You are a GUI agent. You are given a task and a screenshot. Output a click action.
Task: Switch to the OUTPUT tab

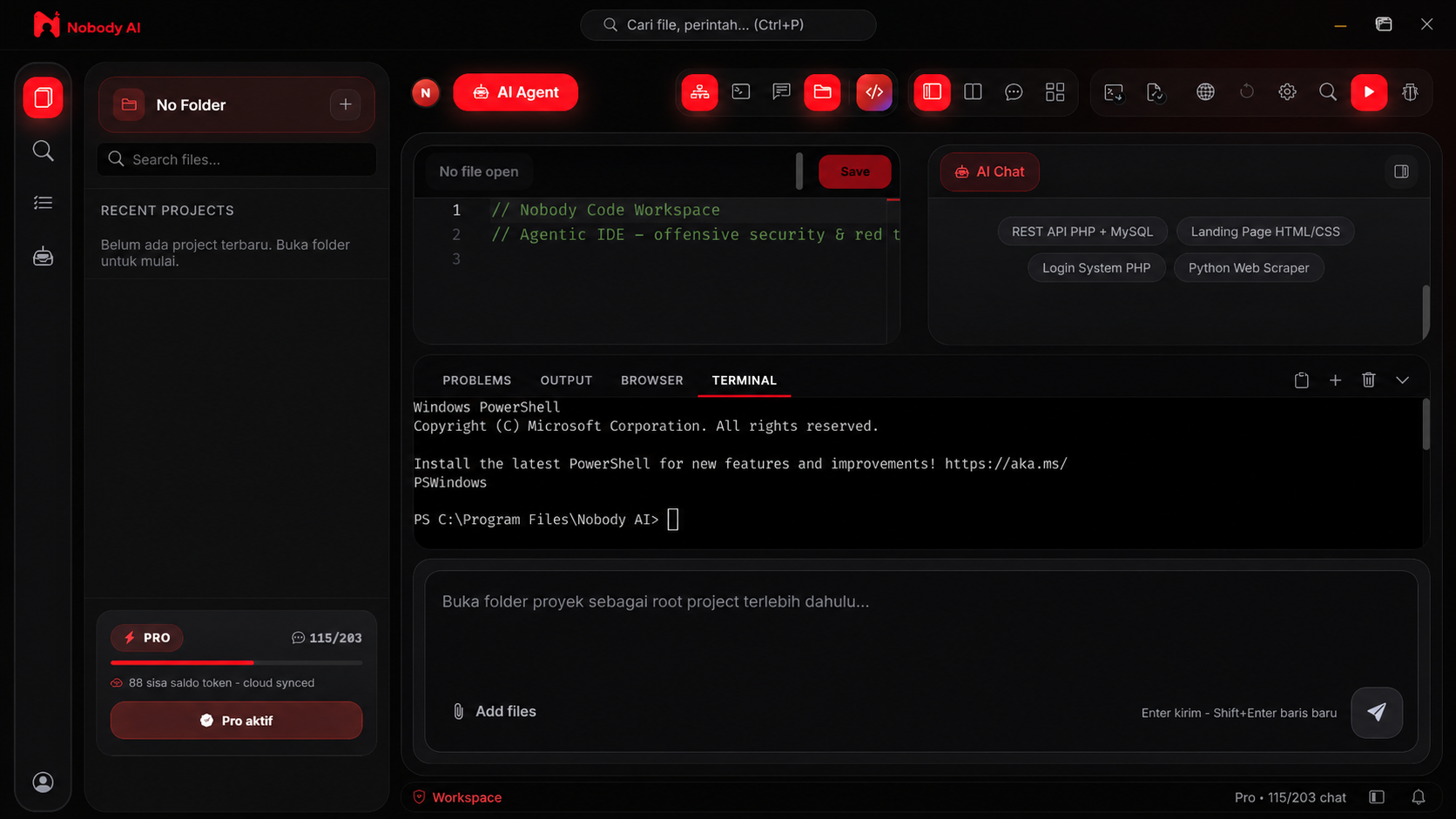point(566,380)
